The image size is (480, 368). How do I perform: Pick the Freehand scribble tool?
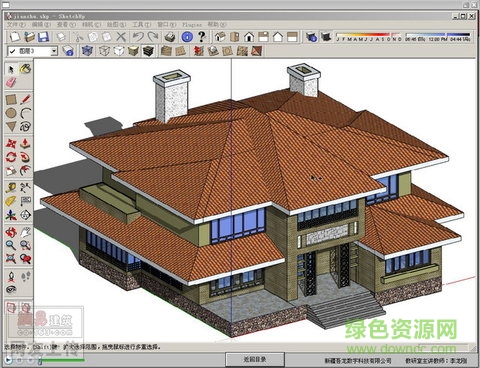point(25,127)
